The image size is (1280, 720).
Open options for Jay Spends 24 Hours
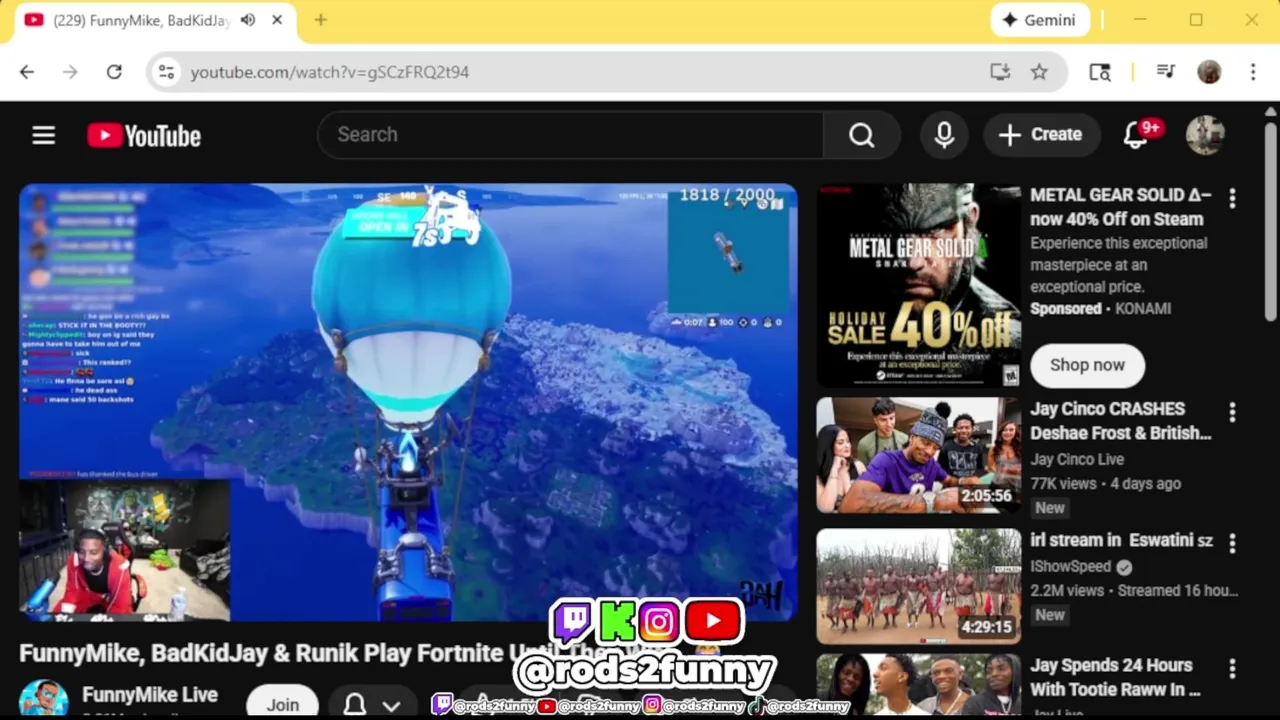[1232, 668]
